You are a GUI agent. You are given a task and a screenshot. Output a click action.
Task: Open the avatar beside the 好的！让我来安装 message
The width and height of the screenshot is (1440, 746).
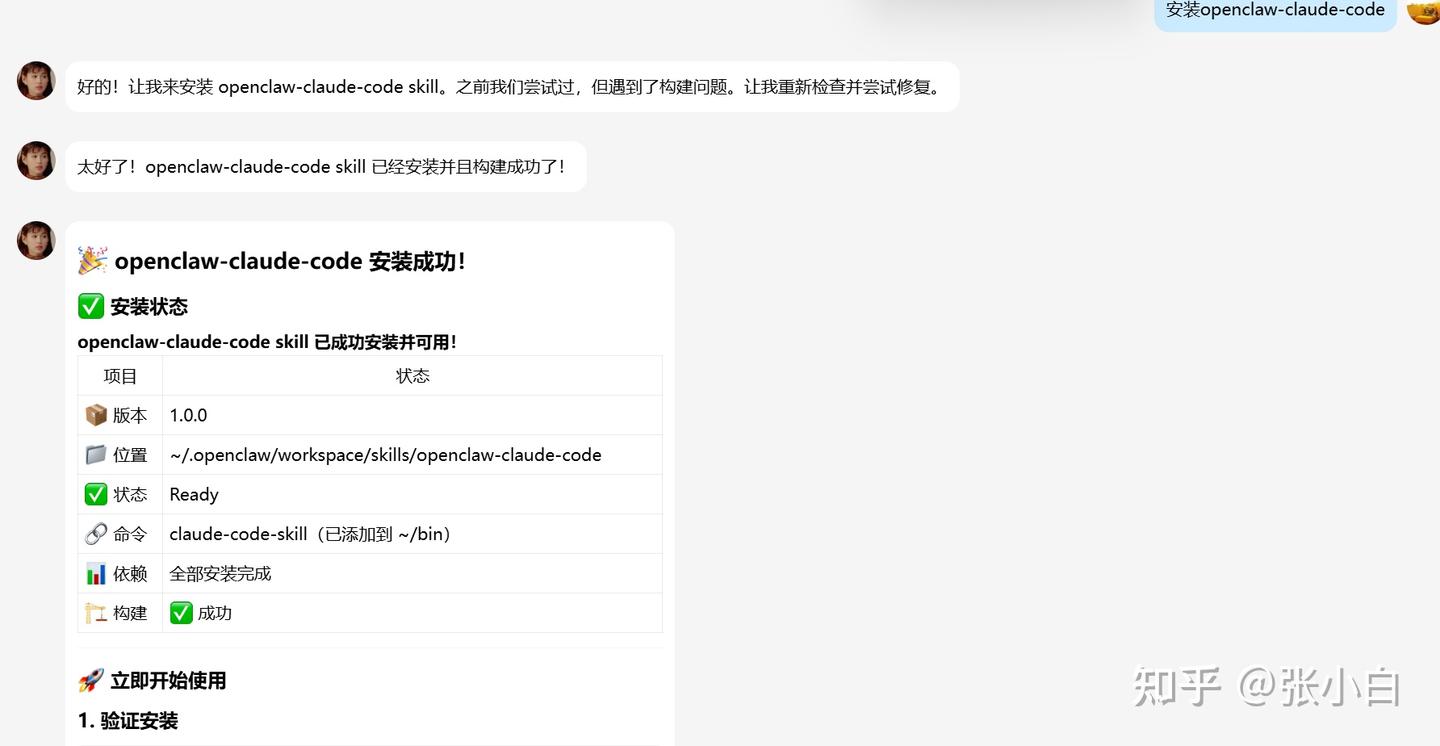click(x=36, y=81)
